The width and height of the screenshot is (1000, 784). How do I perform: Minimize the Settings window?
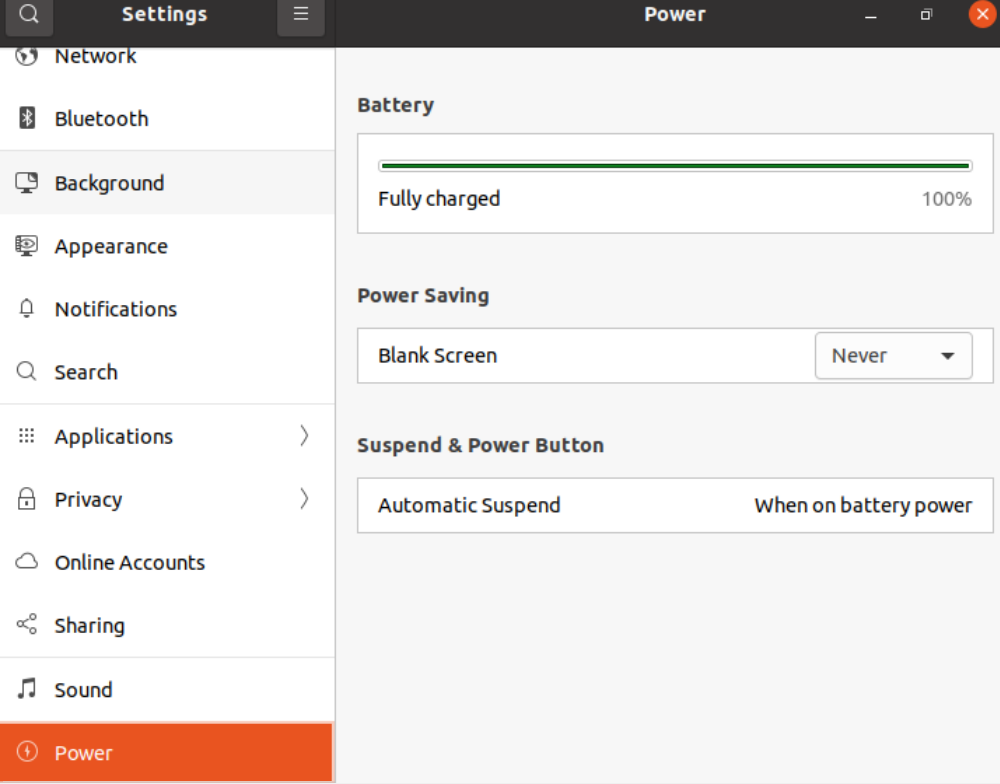coord(871,15)
